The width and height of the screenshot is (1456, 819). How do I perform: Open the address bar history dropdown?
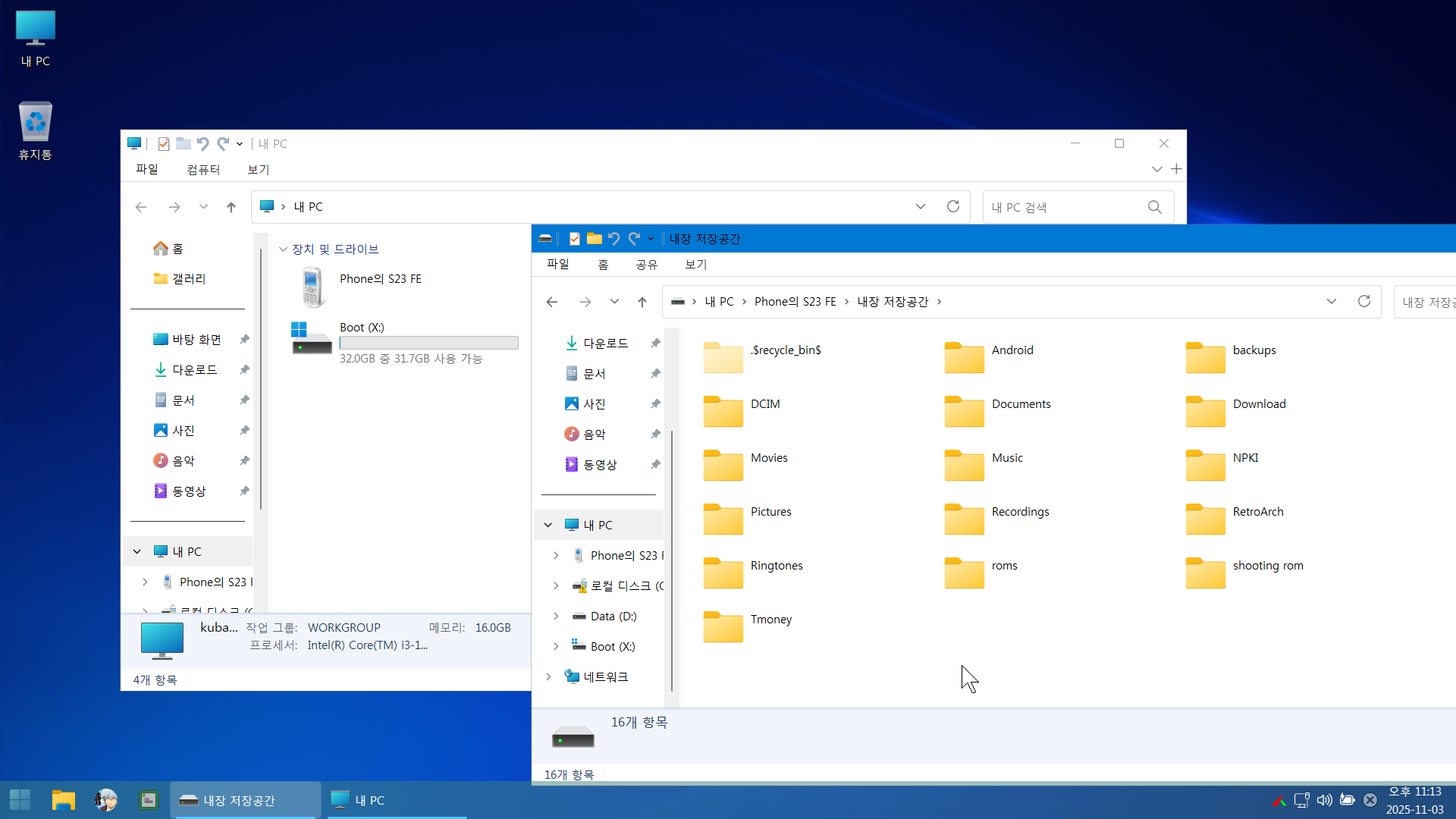[1331, 301]
